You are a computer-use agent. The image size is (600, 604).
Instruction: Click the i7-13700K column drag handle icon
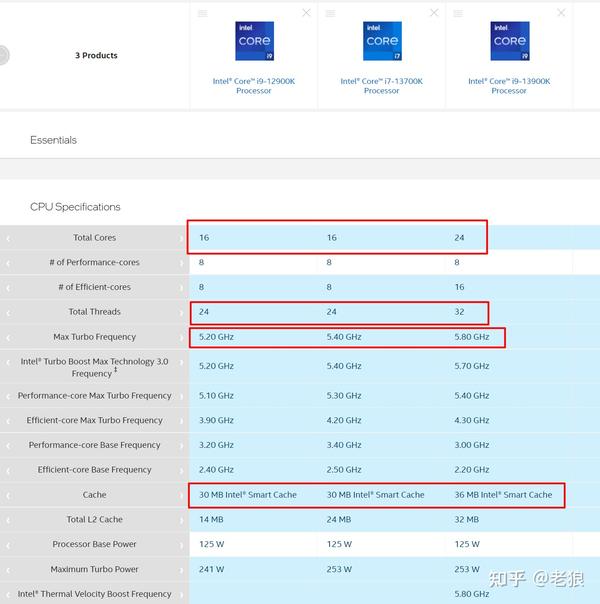pyautogui.click(x=330, y=13)
